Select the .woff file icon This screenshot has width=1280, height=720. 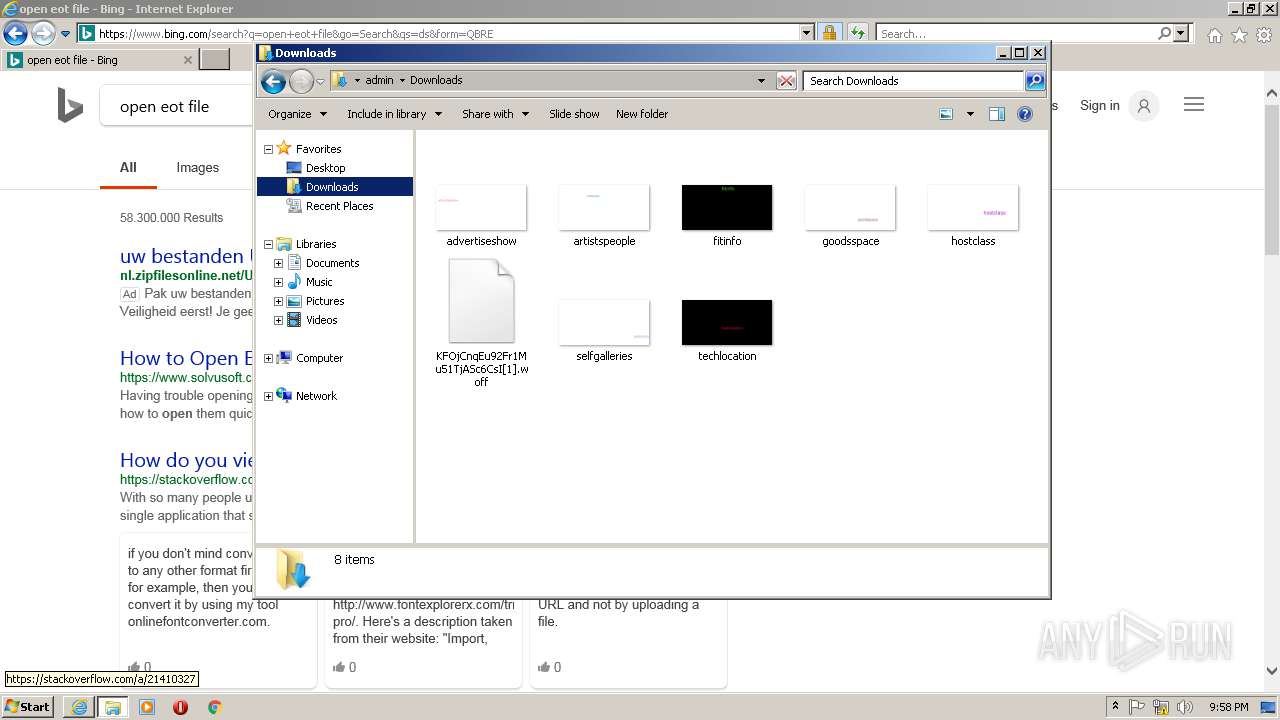tap(481, 301)
